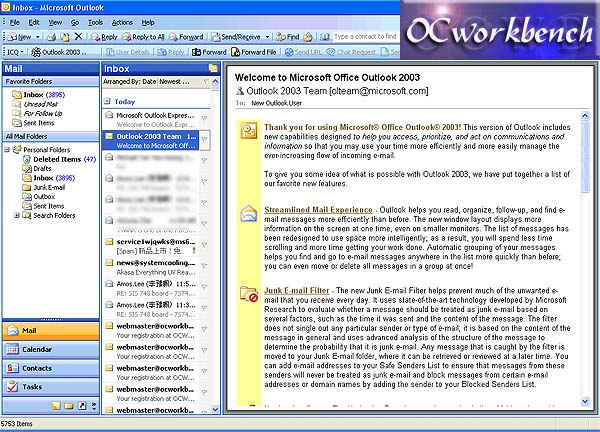Switch to the Contacts pane

click(x=51, y=368)
